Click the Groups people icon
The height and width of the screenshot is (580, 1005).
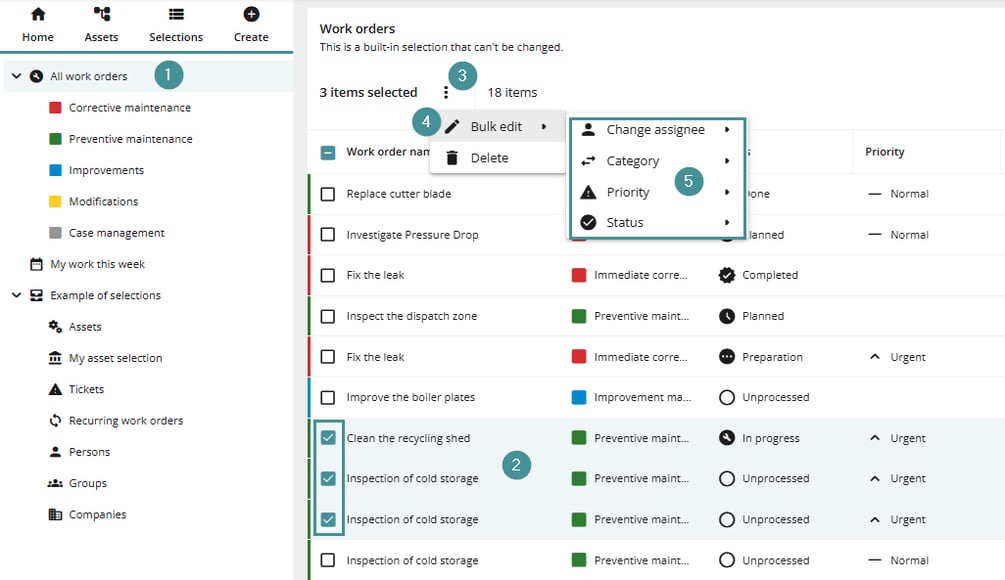(56, 483)
